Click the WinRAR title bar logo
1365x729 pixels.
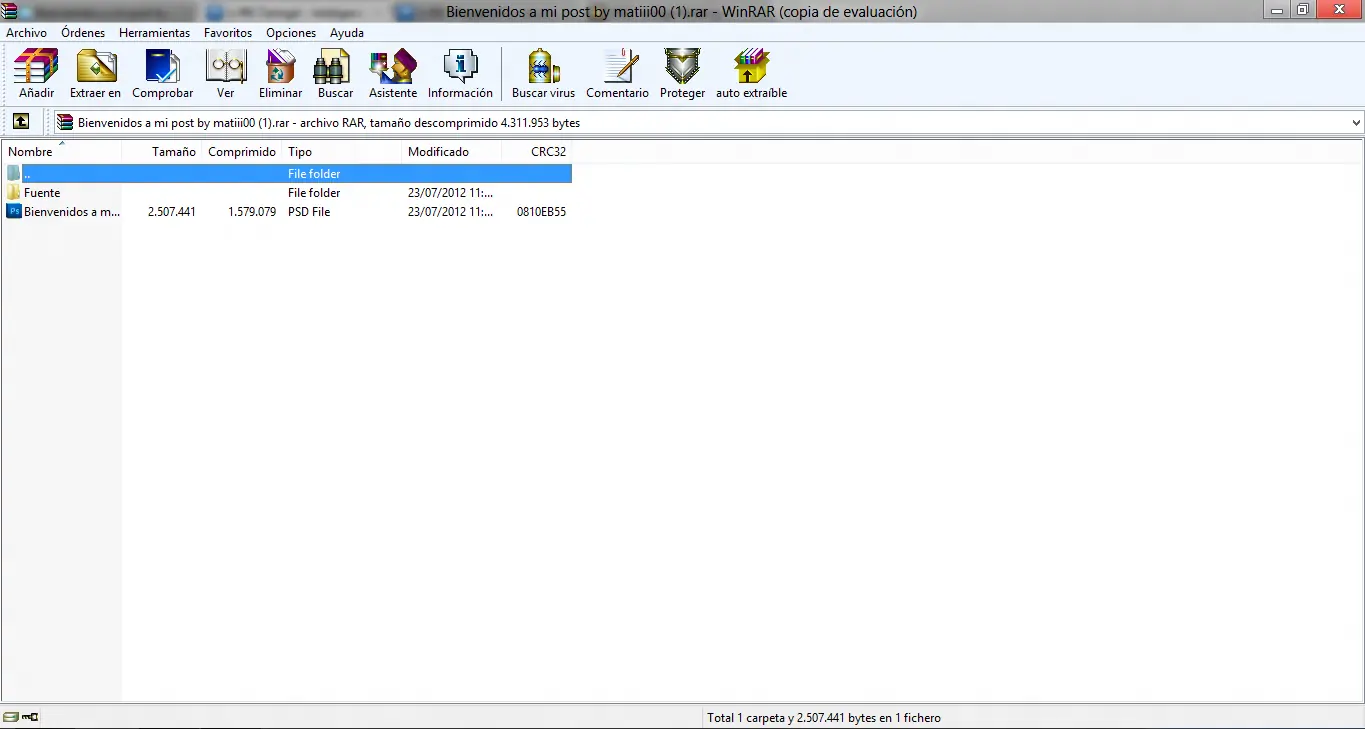click(10, 11)
